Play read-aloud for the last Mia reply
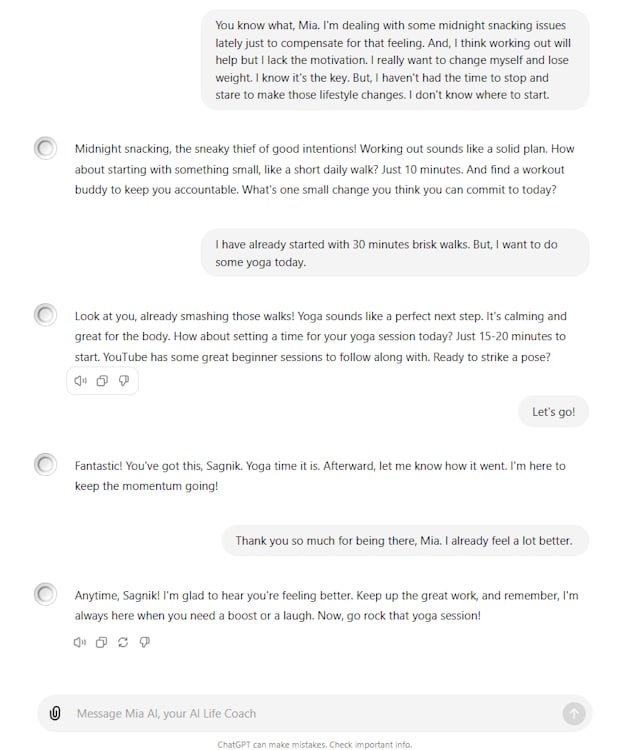The width and height of the screenshot is (639, 750). [x=80, y=642]
